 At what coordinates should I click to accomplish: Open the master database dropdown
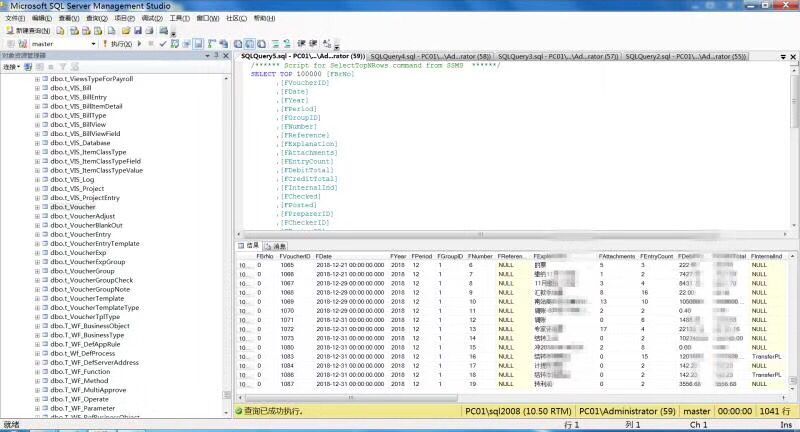click(x=95, y=44)
